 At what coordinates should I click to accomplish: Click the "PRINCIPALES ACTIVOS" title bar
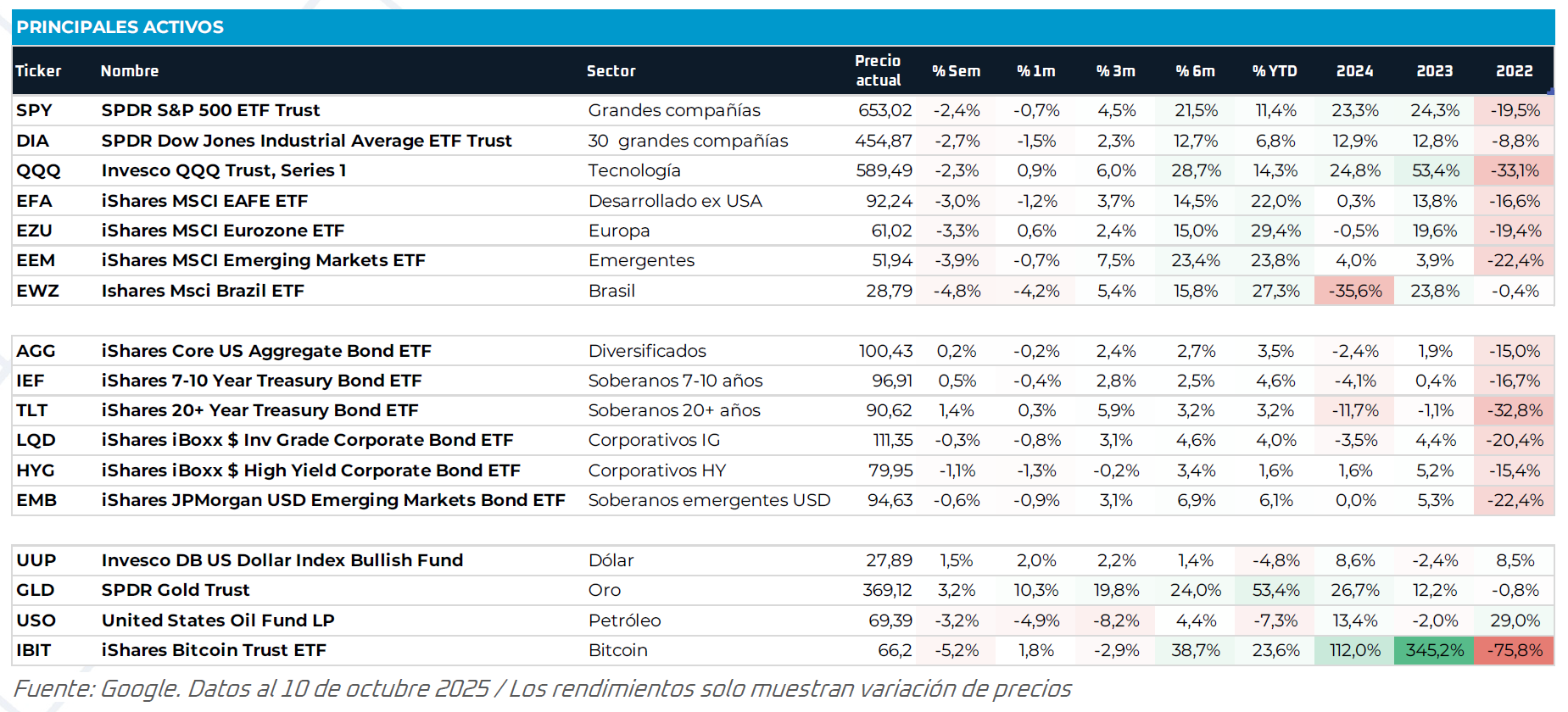[x=120, y=27]
